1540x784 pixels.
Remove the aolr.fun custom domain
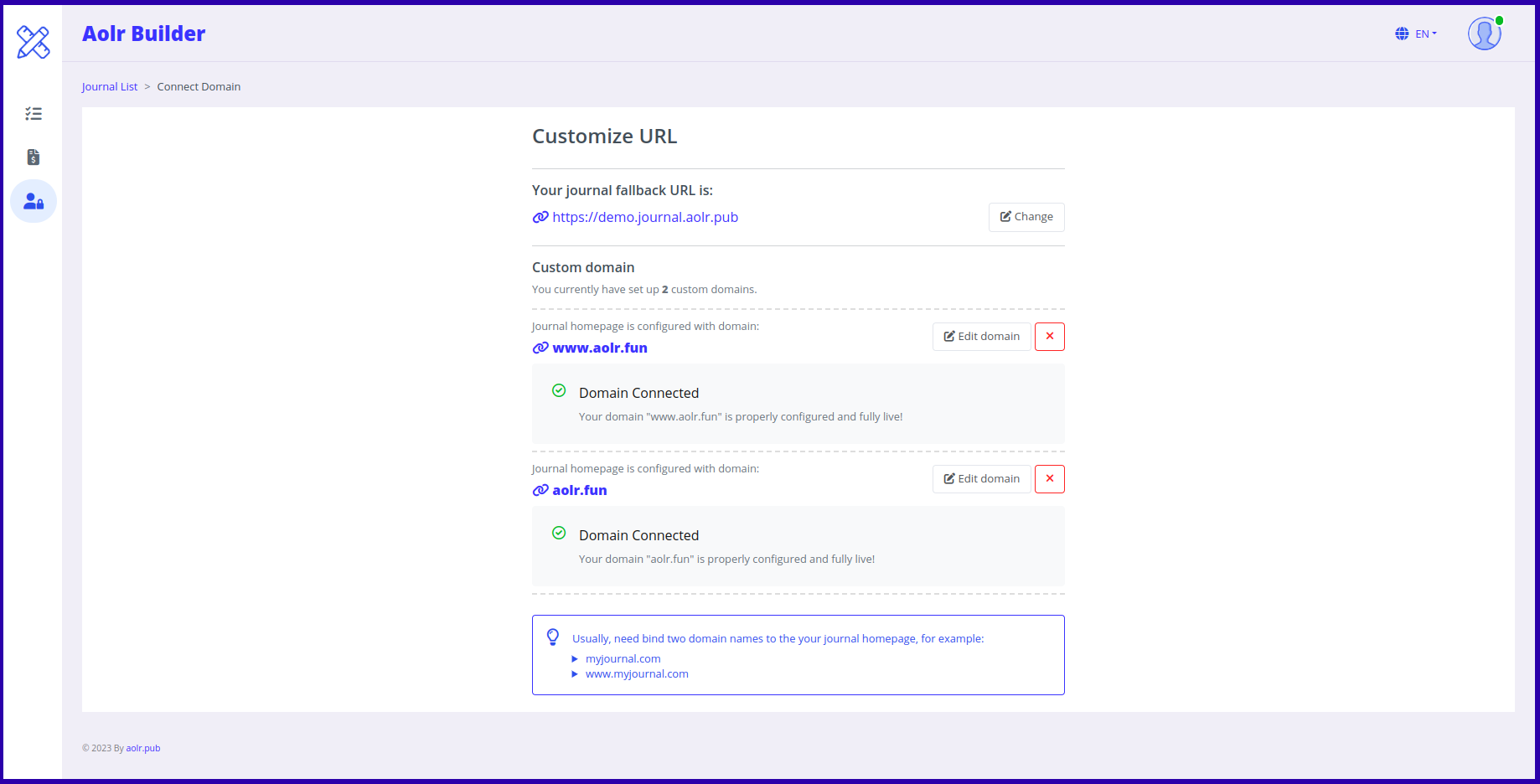click(1049, 479)
